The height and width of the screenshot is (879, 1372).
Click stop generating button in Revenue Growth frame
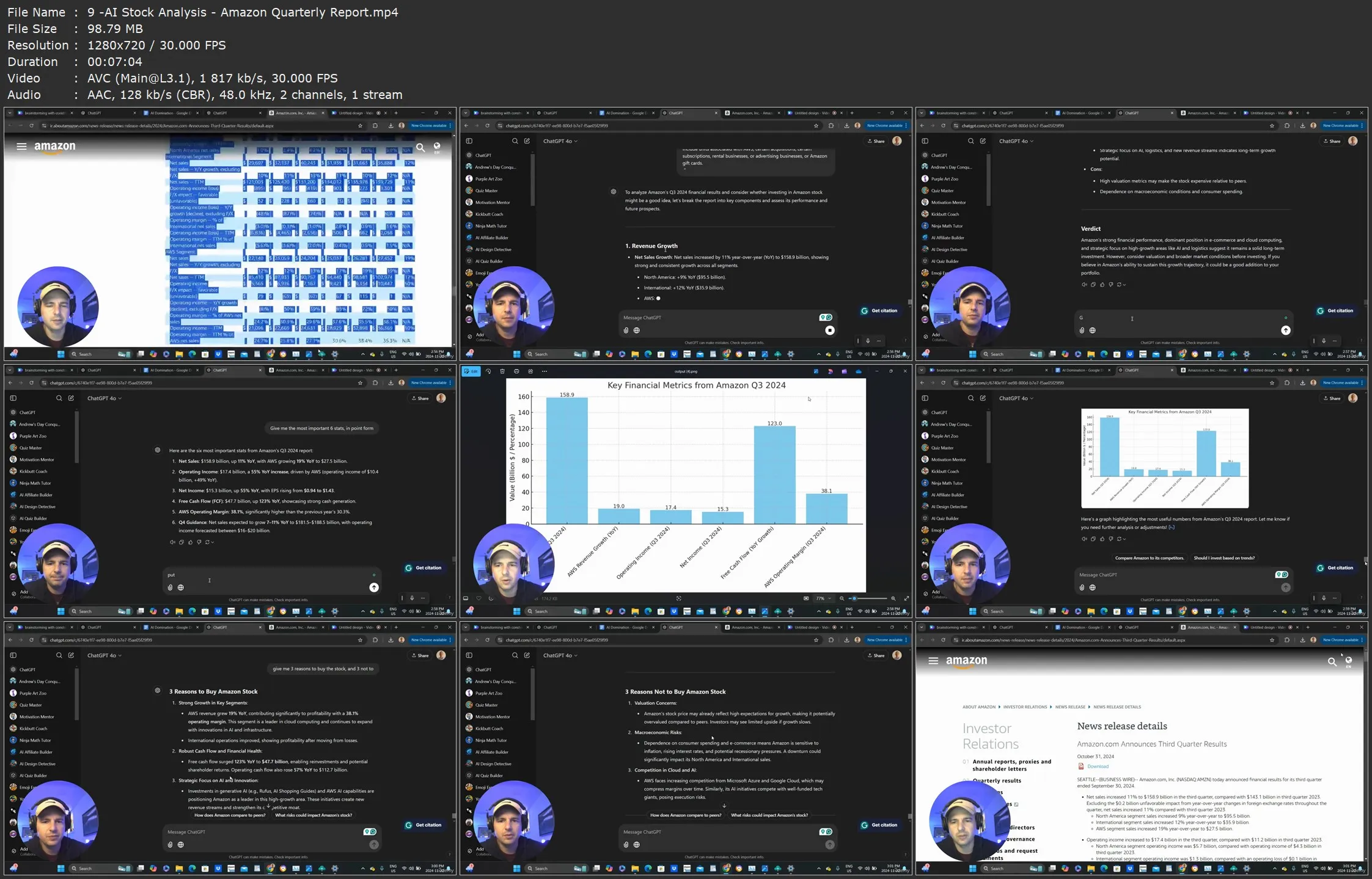click(829, 330)
